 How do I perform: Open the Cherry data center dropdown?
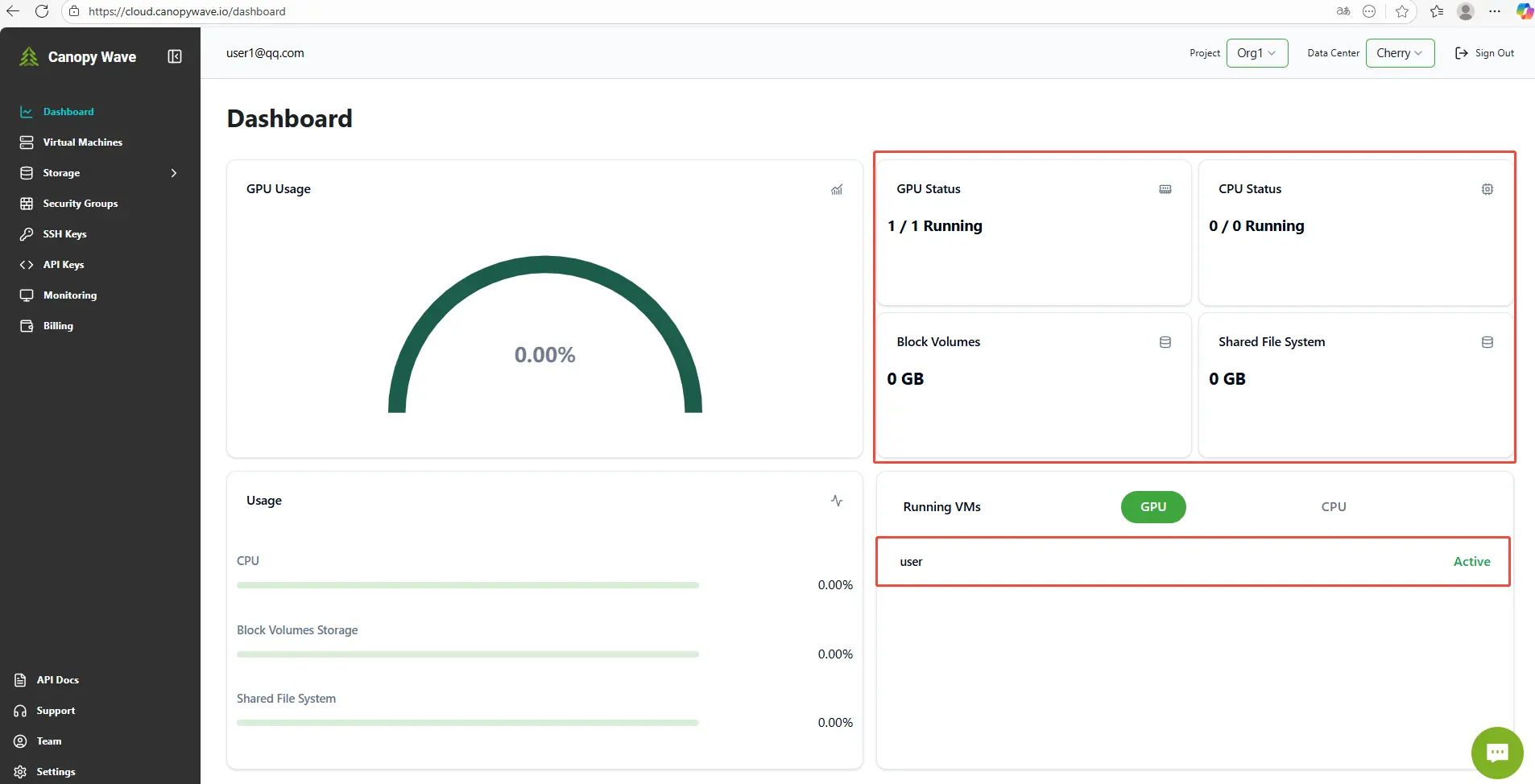1399,53
